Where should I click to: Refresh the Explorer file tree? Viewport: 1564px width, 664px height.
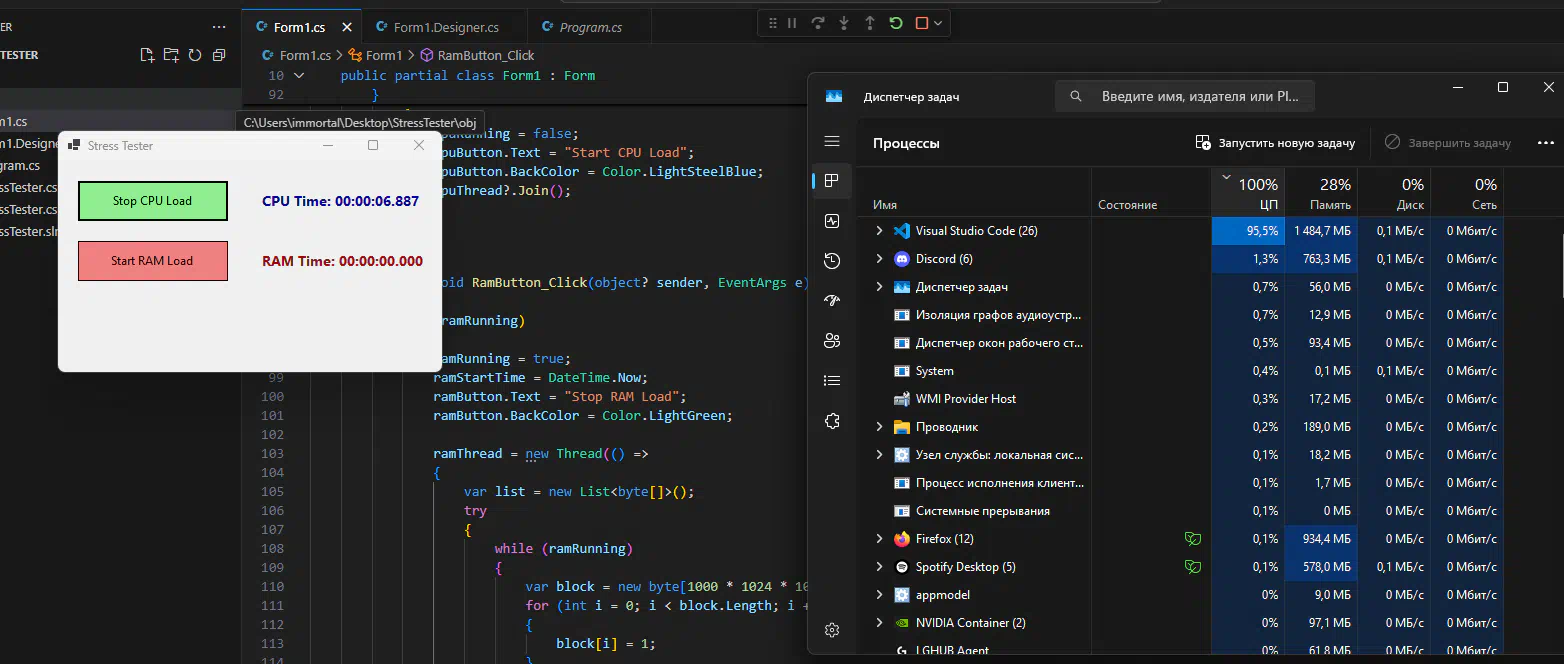point(195,55)
